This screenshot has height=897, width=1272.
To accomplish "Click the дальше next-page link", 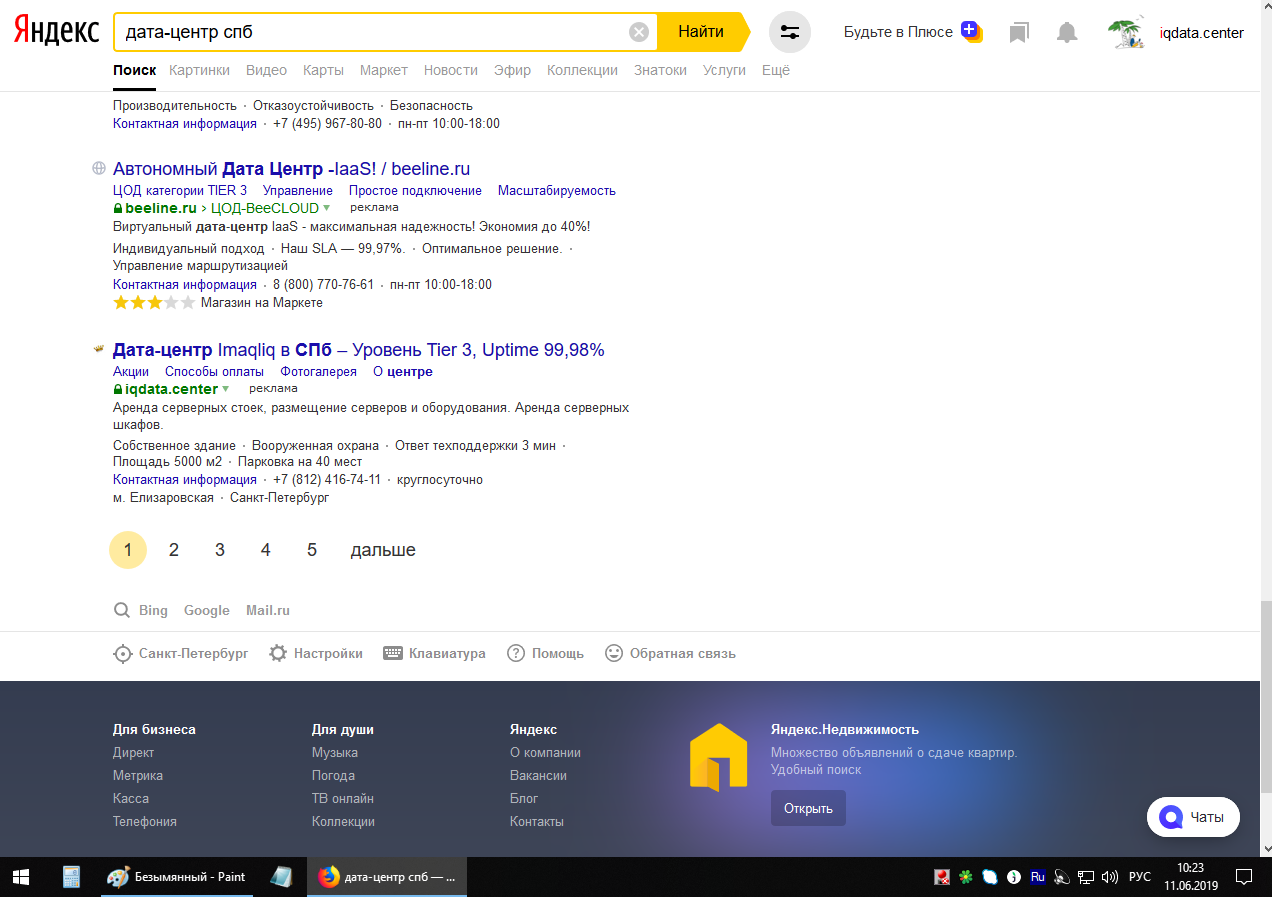I will tap(383, 550).
